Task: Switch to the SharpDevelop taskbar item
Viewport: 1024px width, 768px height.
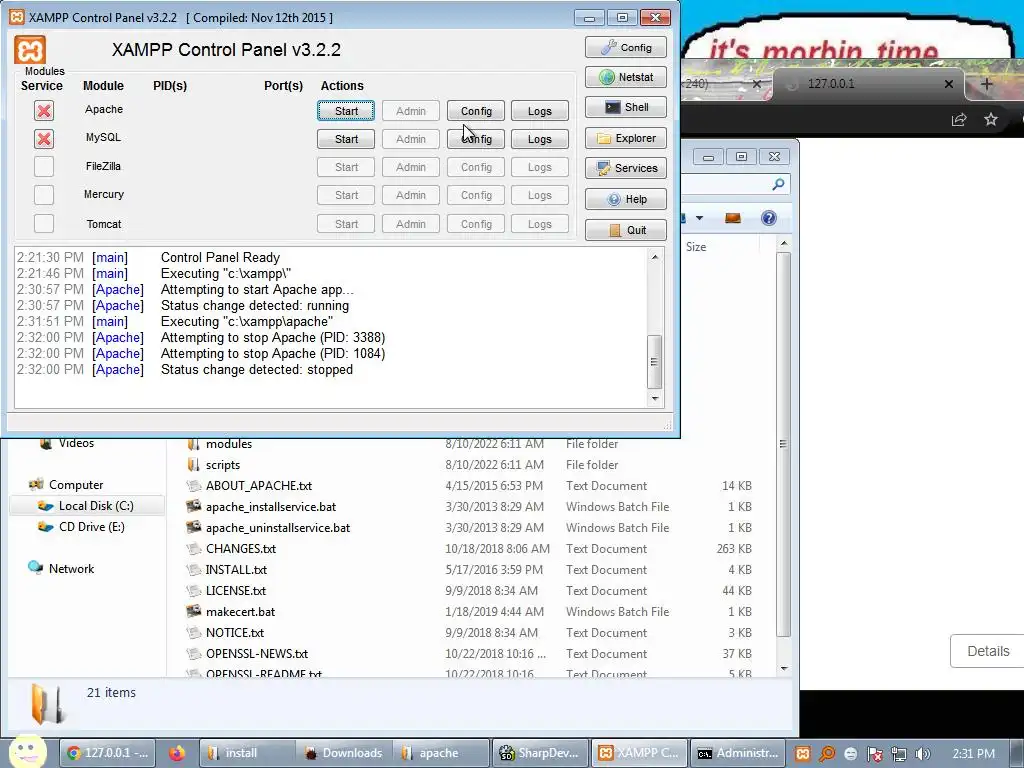Action: pyautogui.click(x=539, y=753)
